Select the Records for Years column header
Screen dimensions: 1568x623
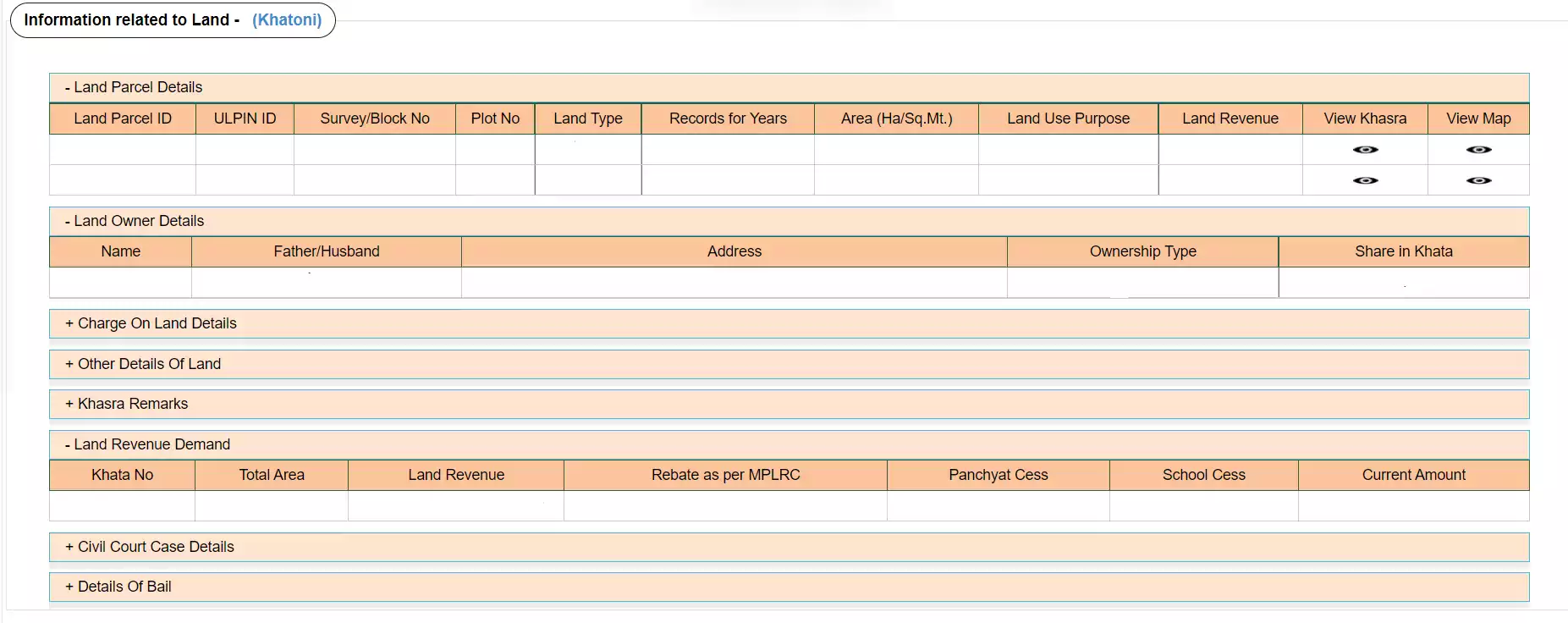pos(728,119)
